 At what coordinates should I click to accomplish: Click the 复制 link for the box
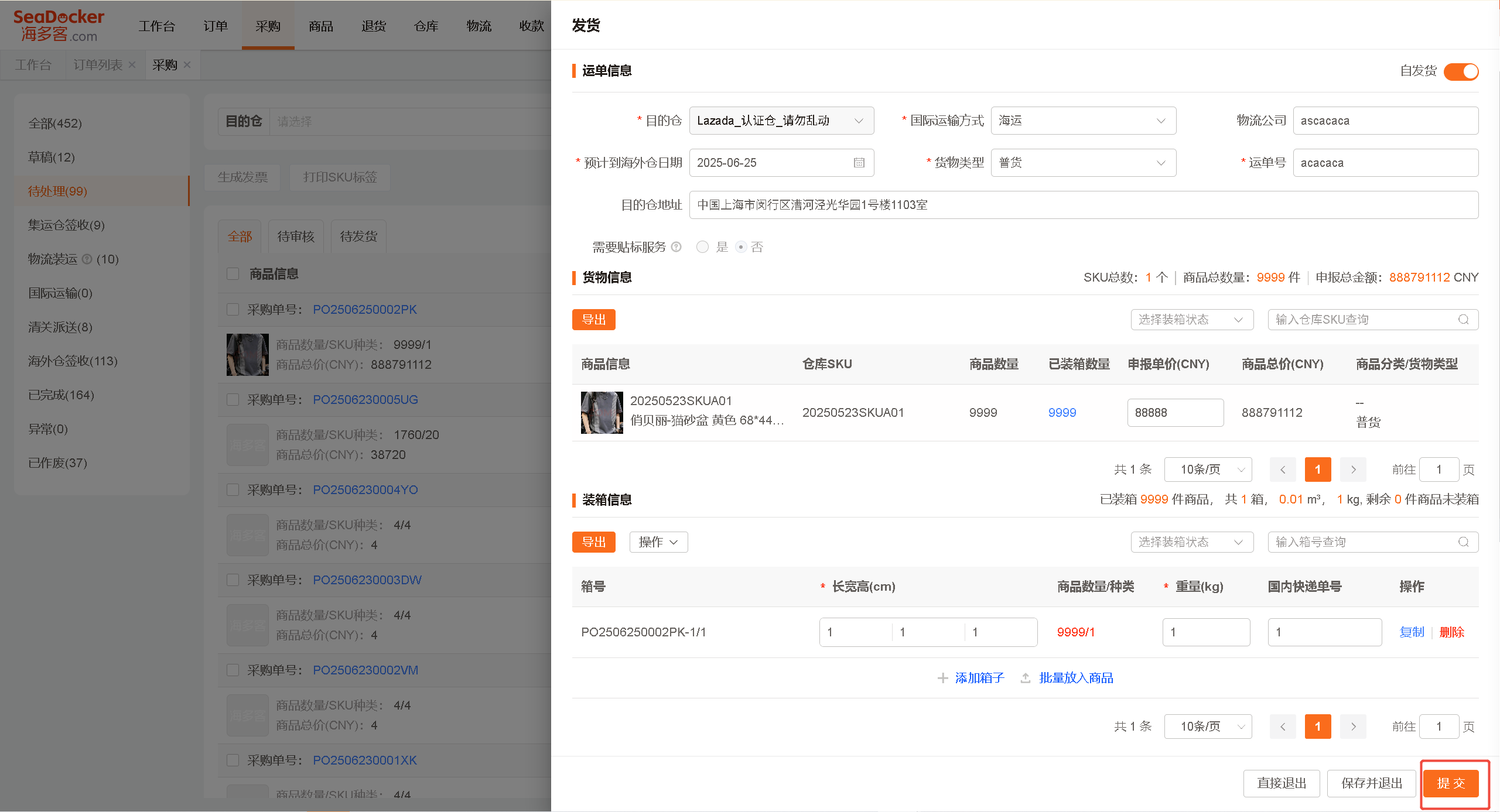1412,632
